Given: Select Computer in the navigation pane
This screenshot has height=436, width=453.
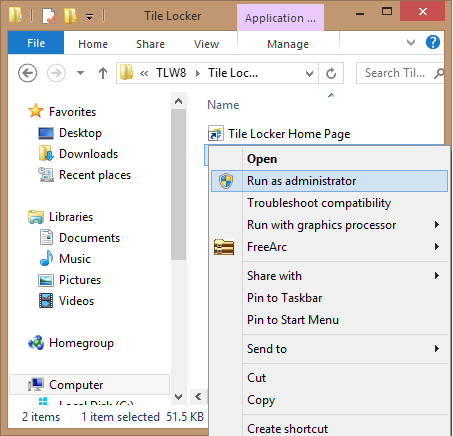Looking at the screenshot, I should click(x=76, y=385).
